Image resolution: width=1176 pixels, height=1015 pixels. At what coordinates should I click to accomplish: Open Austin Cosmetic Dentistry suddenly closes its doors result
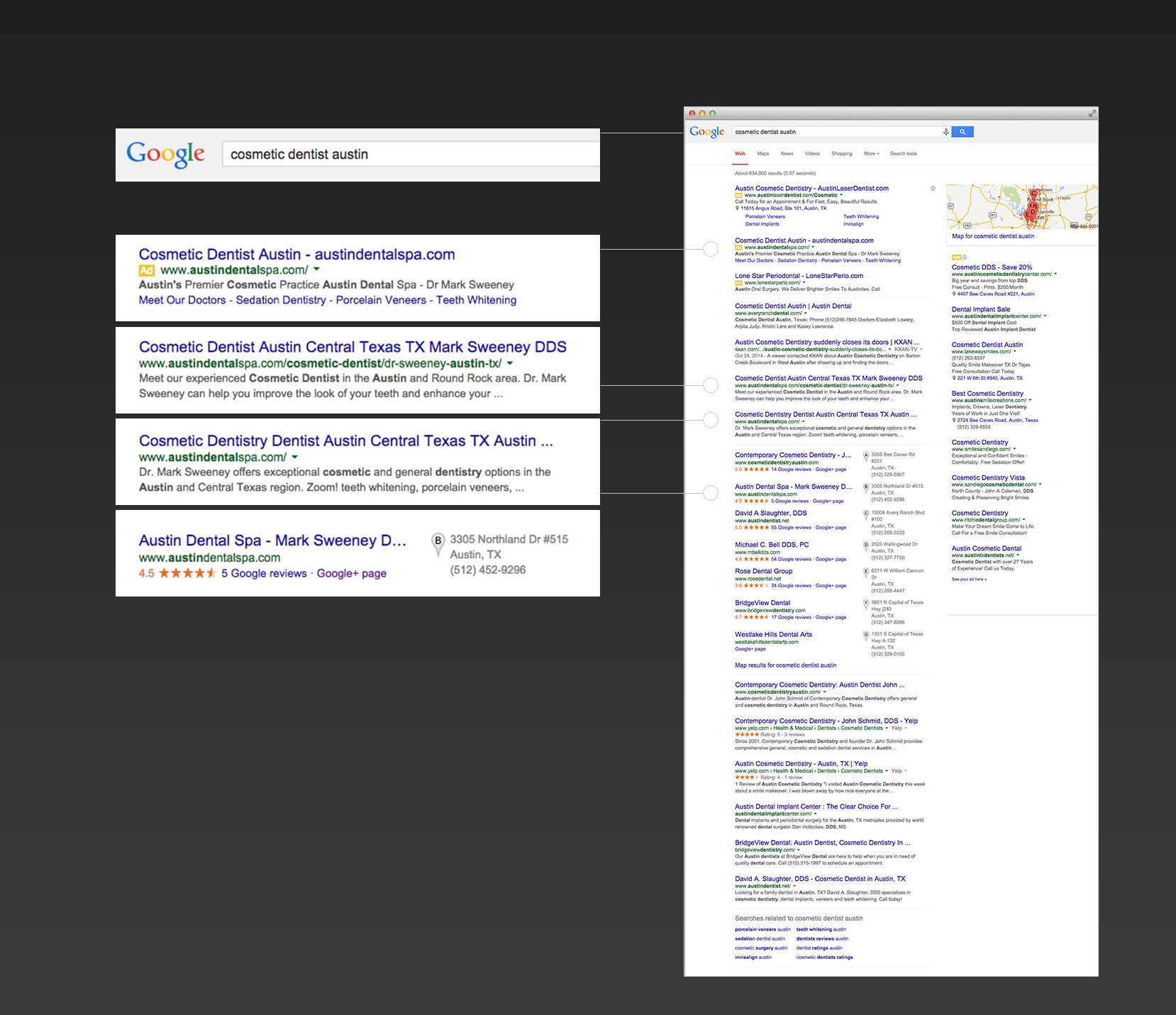coord(827,342)
